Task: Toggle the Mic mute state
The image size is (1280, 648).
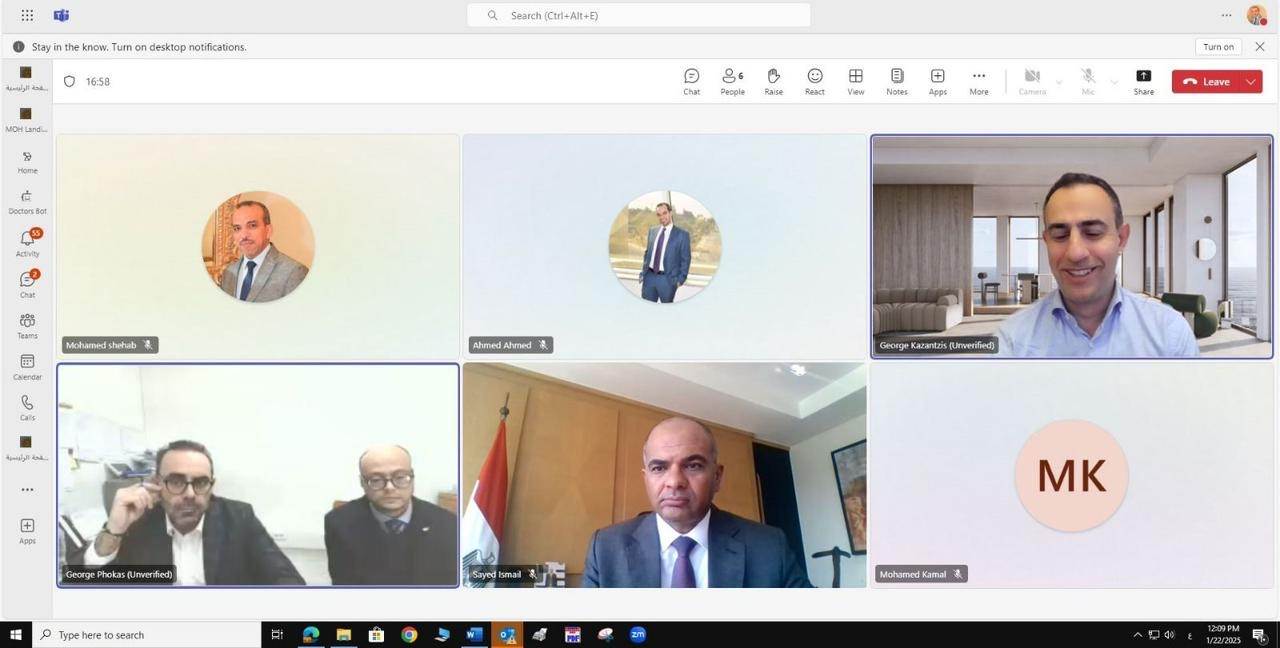Action: click(x=1088, y=82)
